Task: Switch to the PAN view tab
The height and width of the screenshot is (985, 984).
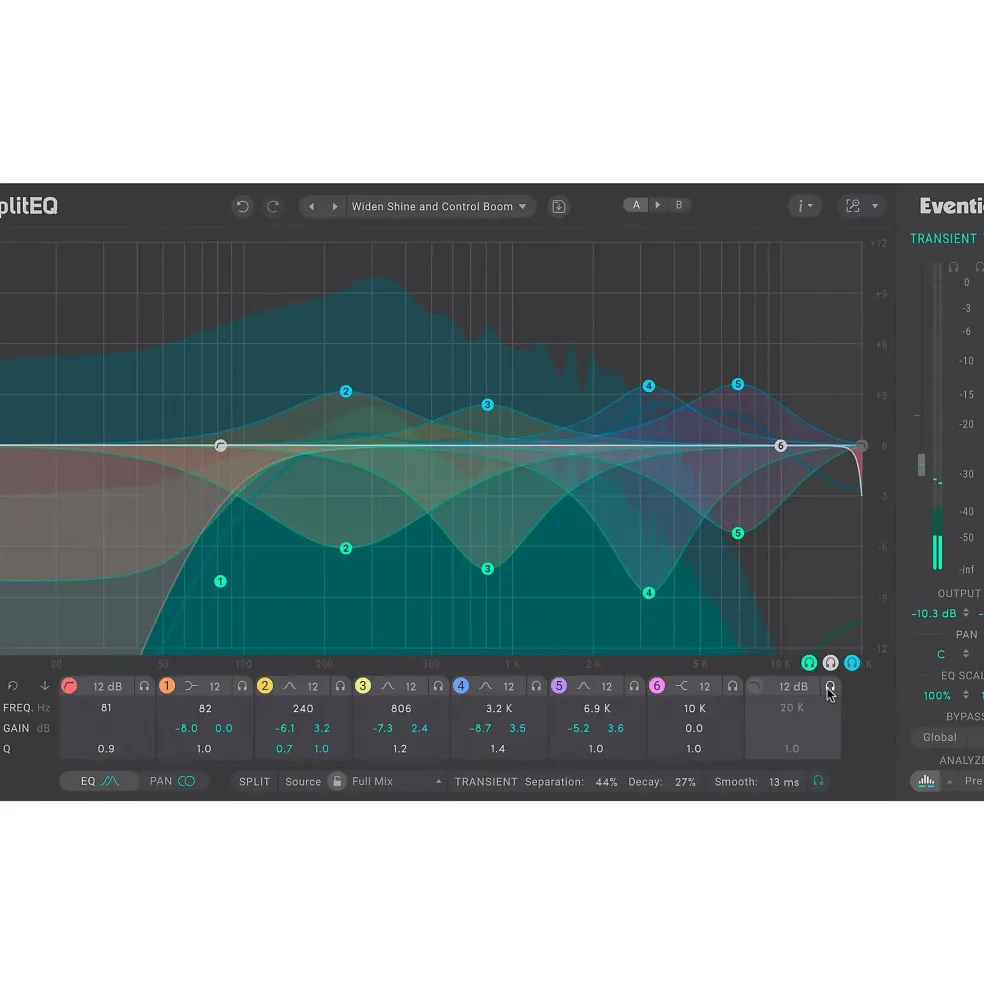Action: click(172, 781)
